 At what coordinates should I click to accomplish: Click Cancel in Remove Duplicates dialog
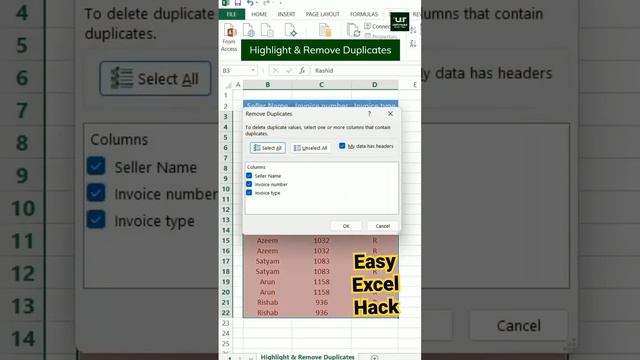pyautogui.click(x=382, y=226)
